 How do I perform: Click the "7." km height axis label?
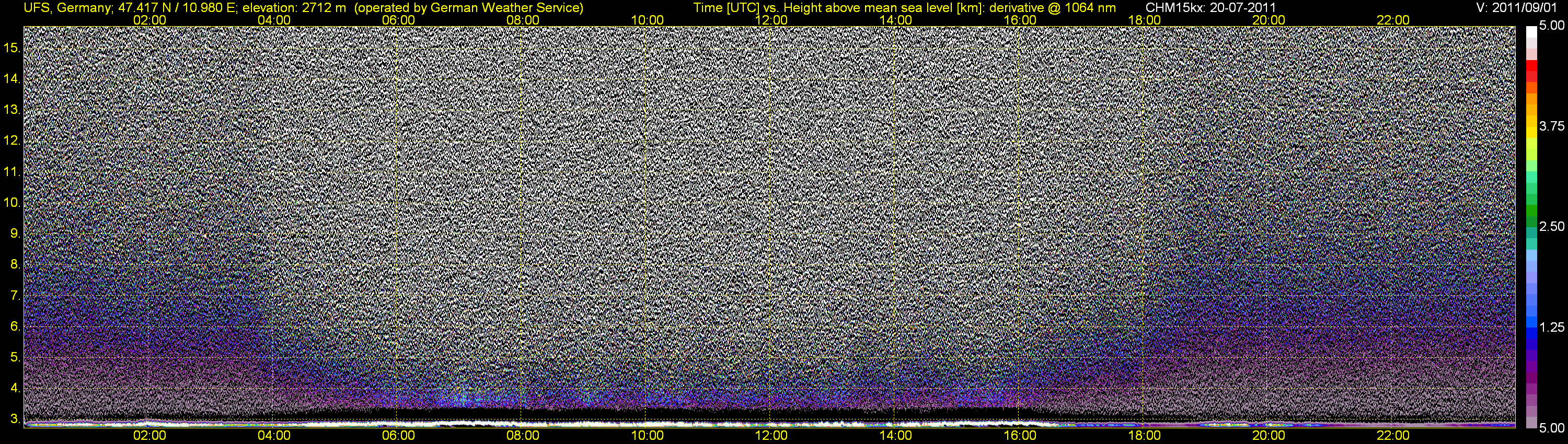point(15,296)
